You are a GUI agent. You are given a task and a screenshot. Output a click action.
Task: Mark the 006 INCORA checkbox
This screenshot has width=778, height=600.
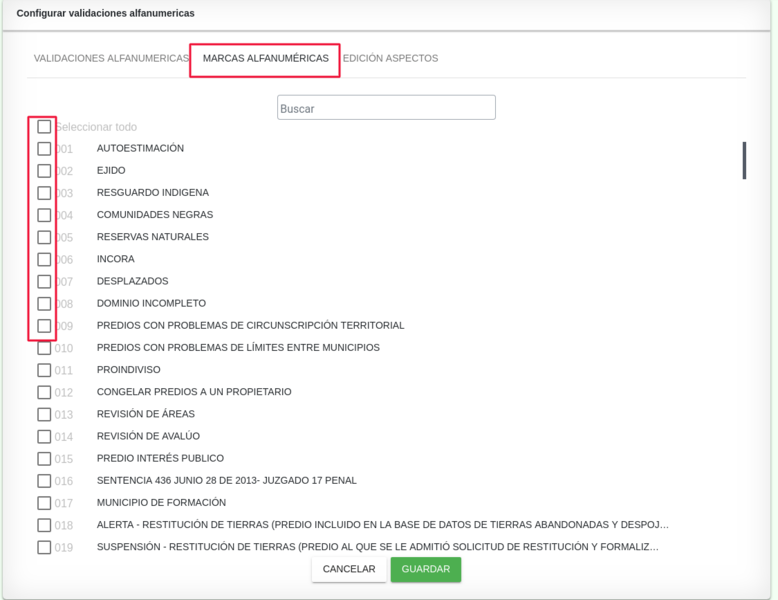pos(44,260)
